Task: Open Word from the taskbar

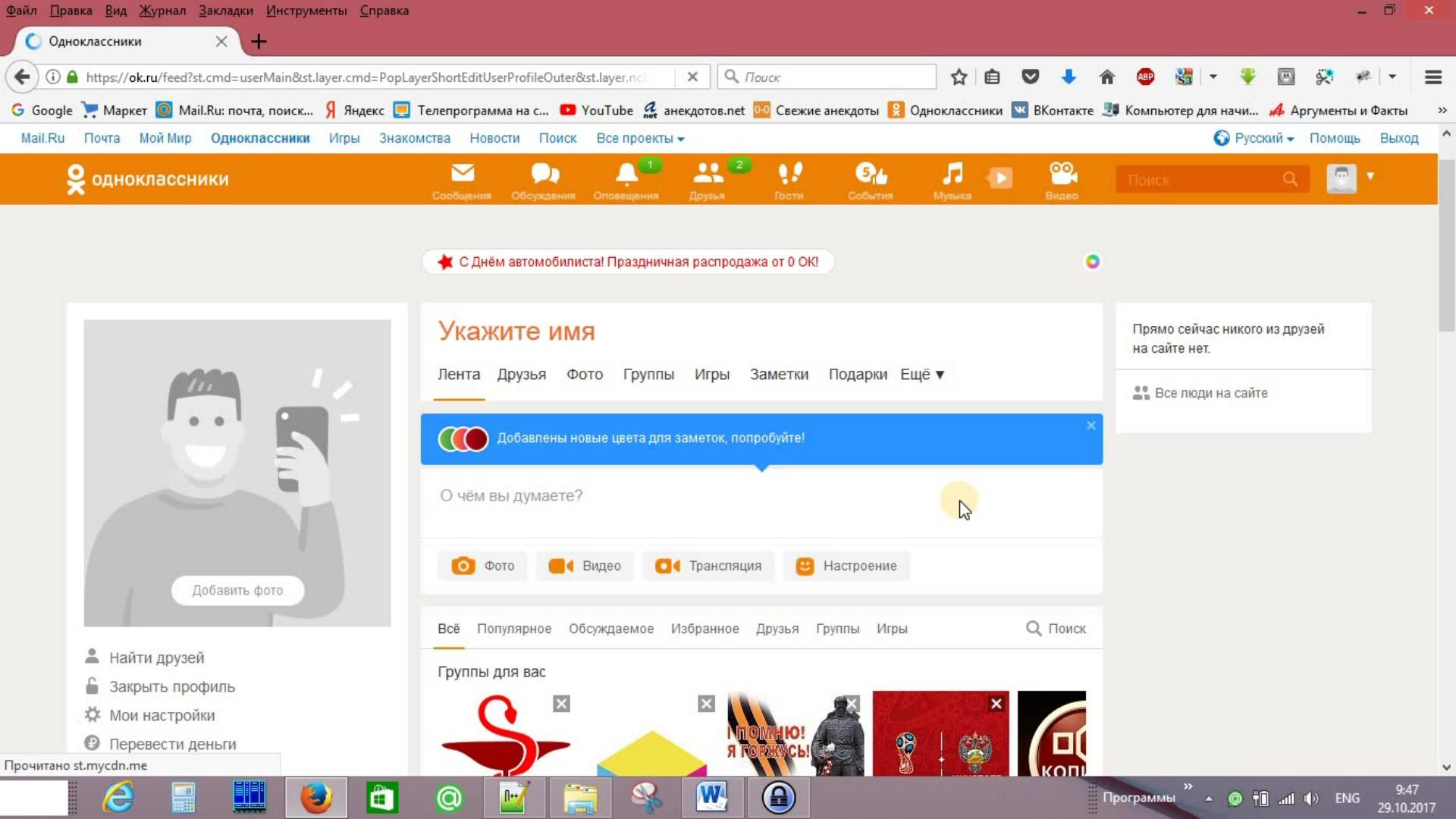Action: [712, 798]
